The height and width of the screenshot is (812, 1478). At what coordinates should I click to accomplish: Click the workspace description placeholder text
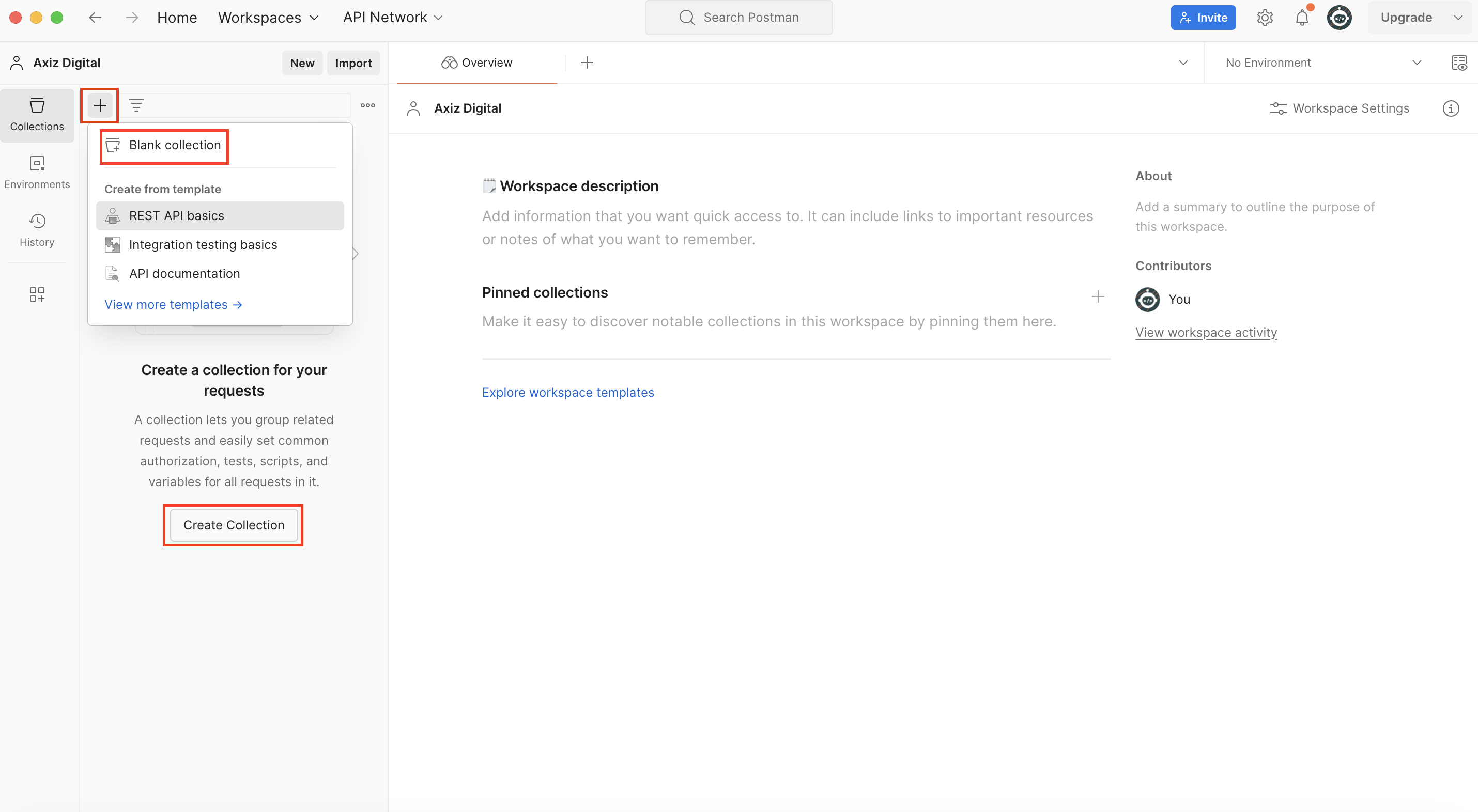[787, 228]
